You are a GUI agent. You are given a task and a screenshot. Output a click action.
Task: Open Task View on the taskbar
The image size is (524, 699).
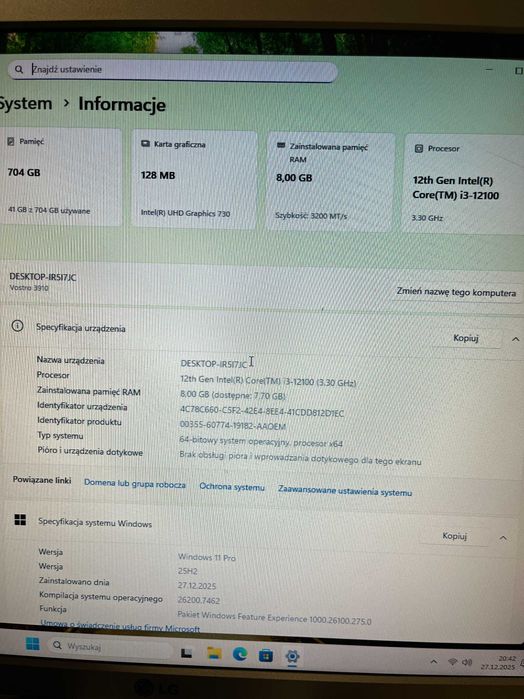(186, 654)
